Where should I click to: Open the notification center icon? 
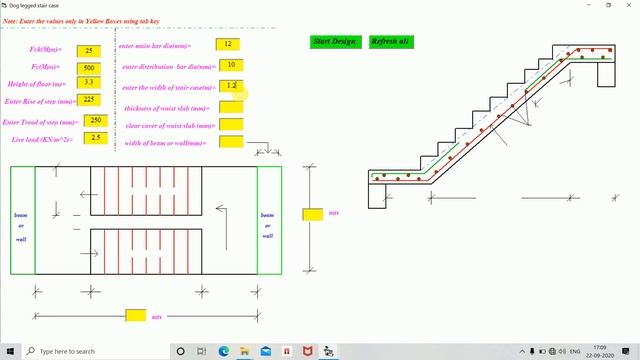point(625,351)
